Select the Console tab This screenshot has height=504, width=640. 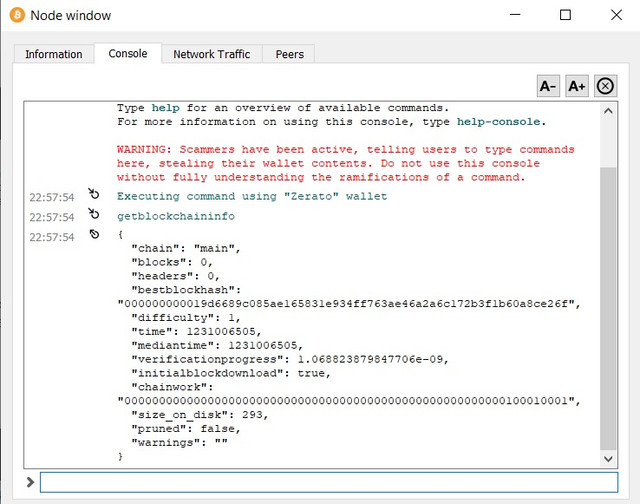128,53
